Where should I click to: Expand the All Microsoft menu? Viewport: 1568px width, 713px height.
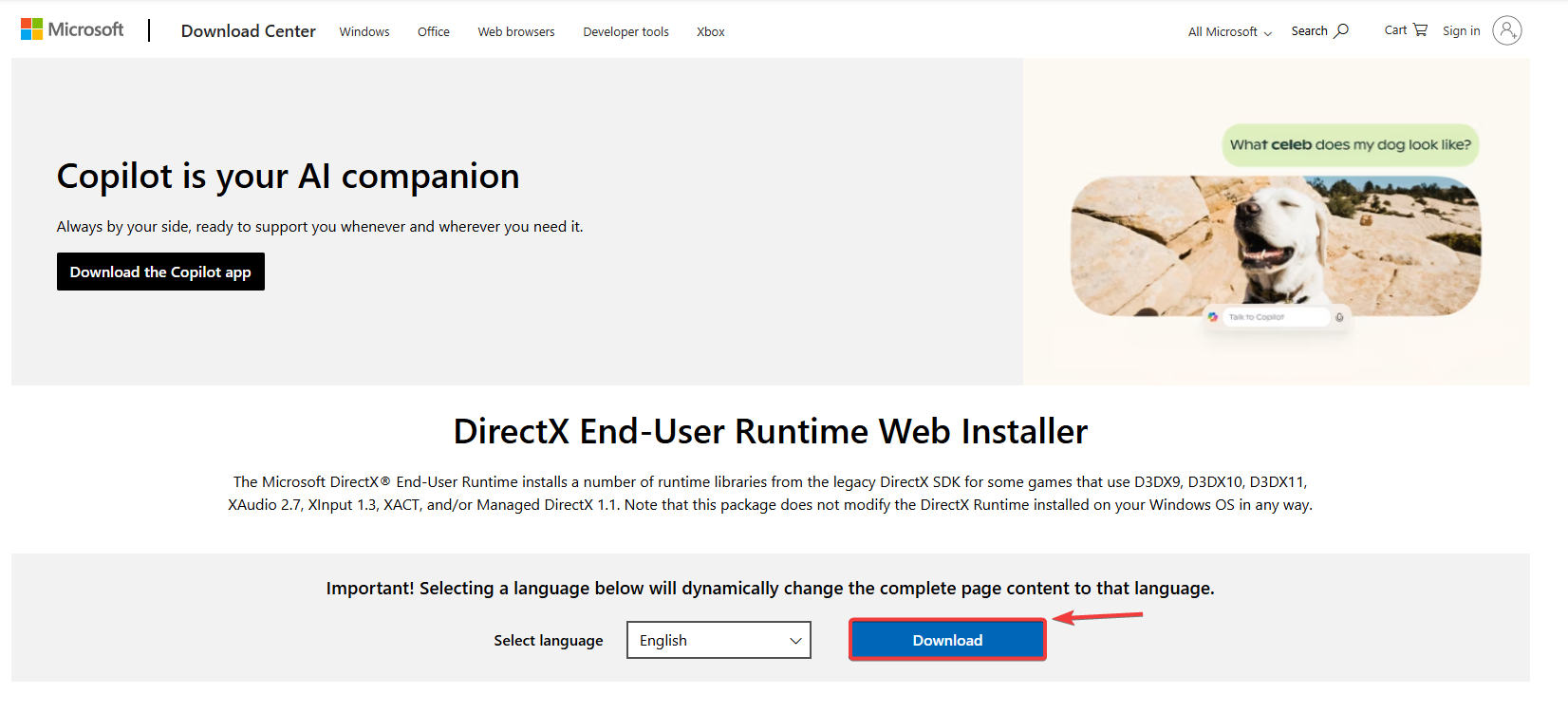[x=1230, y=31]
